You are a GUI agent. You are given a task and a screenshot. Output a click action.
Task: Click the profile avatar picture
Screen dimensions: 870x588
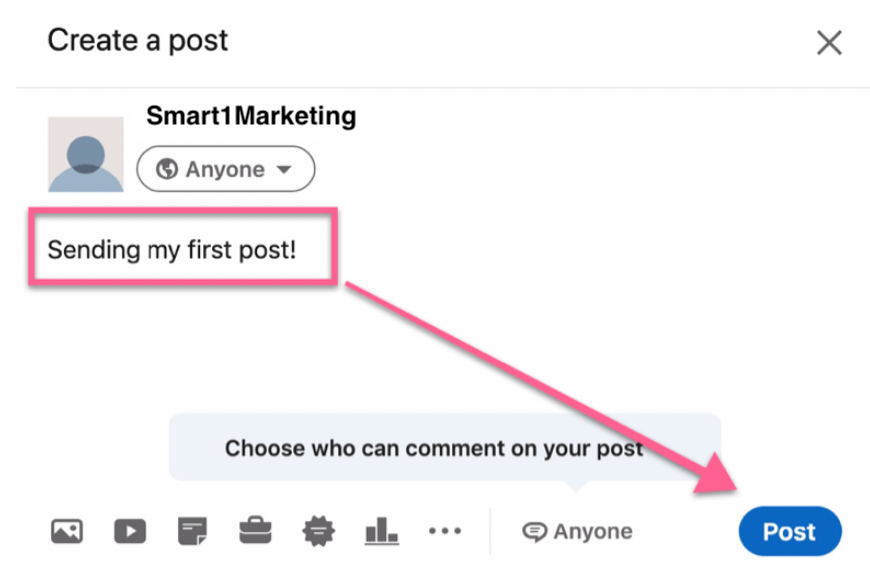(x=86, y=154)
